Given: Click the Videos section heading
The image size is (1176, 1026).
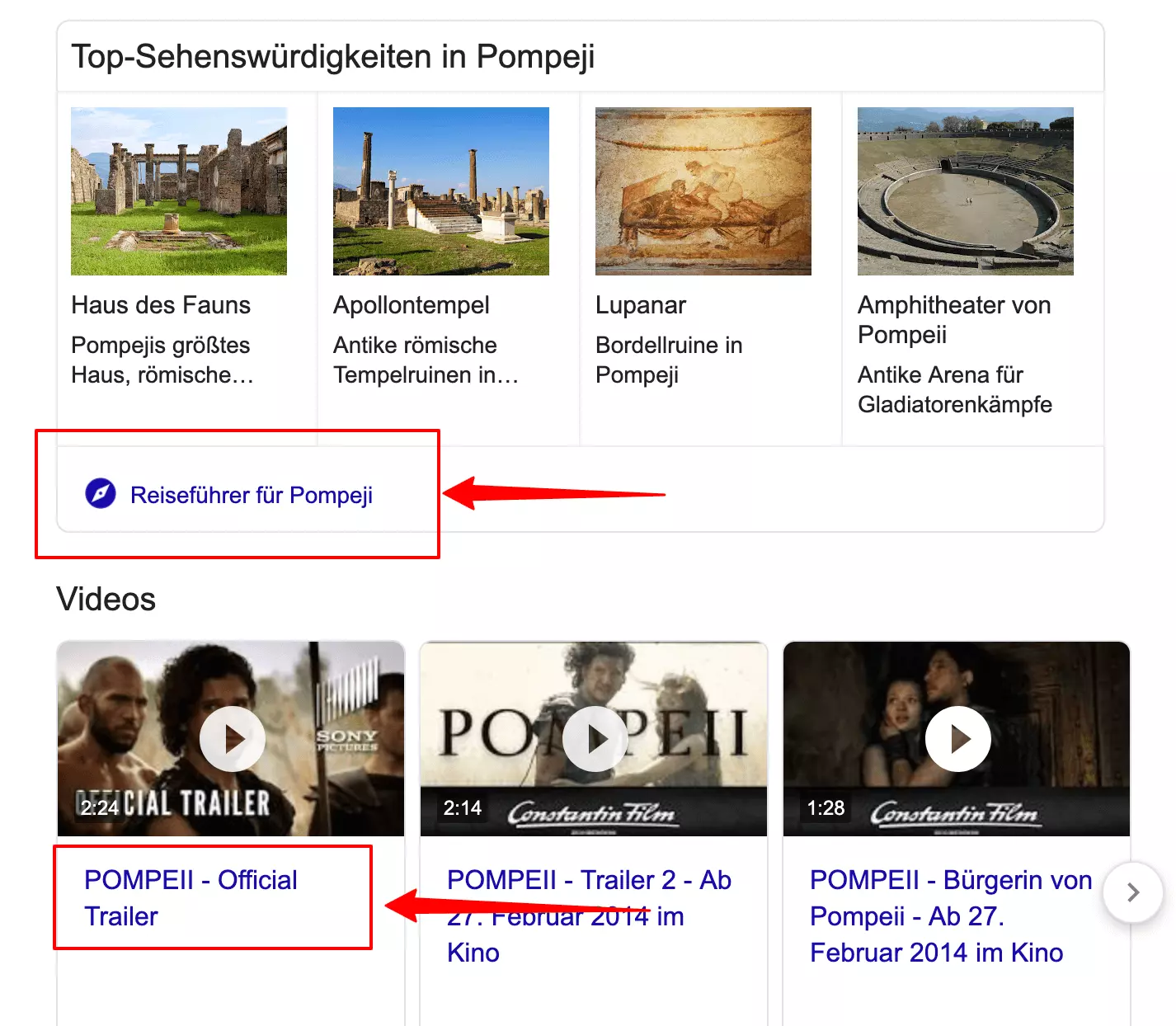Looking at the screenshot, I should tap(106, 599).
